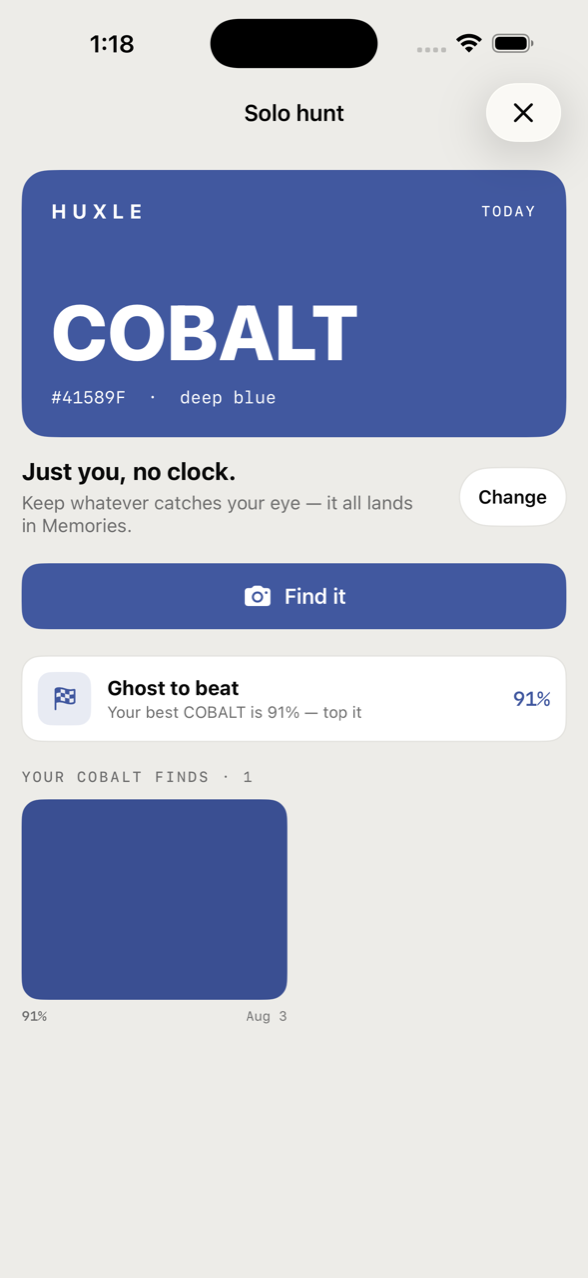This screenshot has width=588, height=1278.
Task: Tap the camera icon on Find it
Action: pyautogui.click(x=258, y=596)
